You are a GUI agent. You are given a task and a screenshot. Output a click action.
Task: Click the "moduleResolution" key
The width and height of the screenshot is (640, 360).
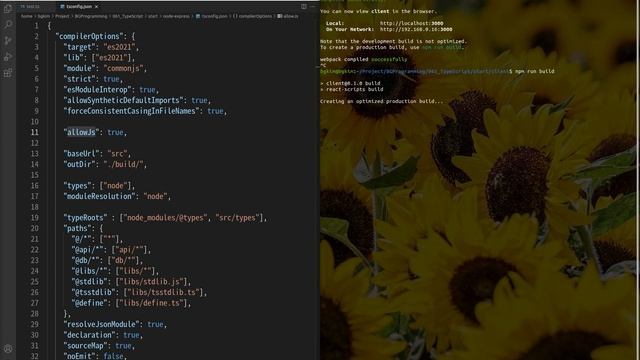pyautogui.click(x=99, y=196)
